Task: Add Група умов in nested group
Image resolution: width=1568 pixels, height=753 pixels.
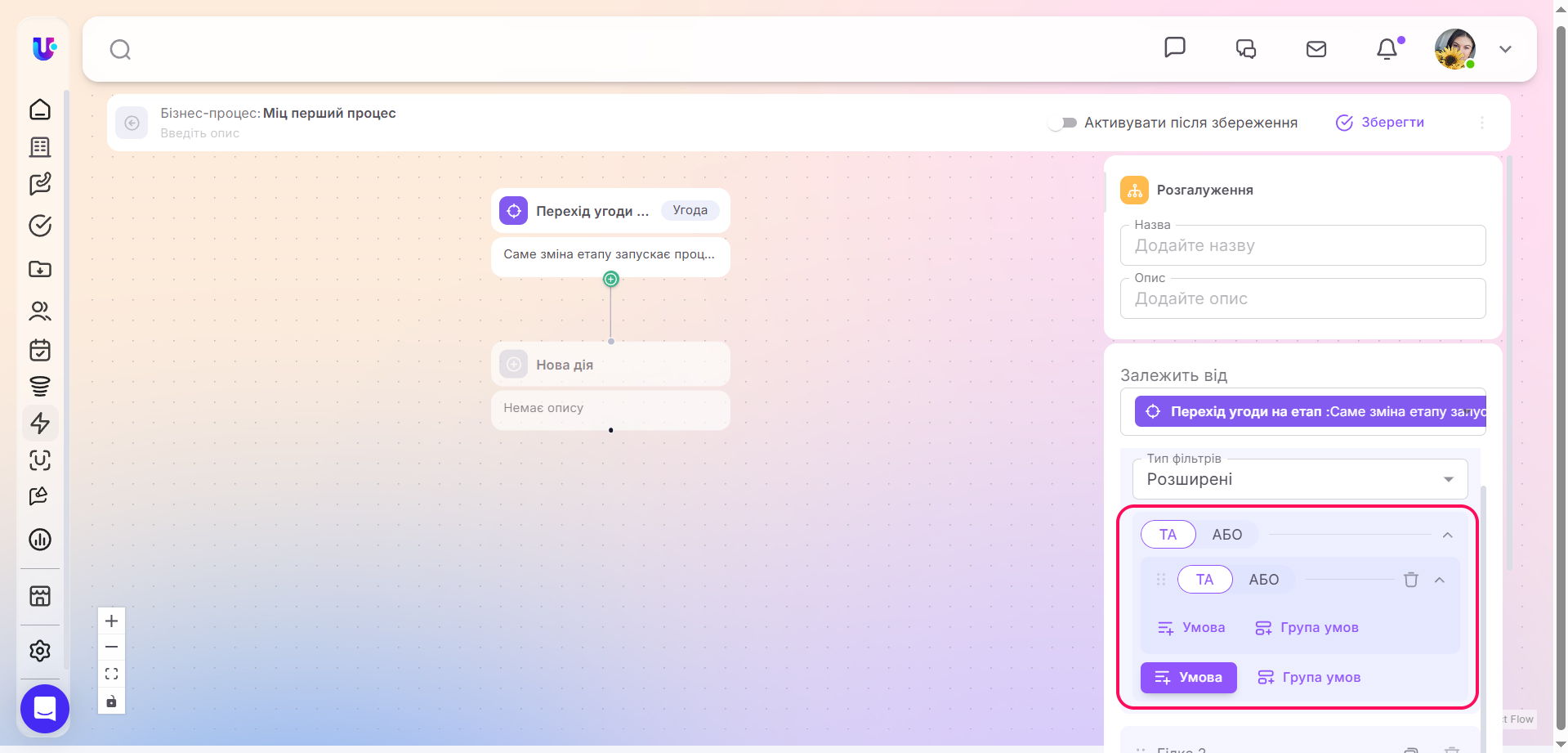Action: pyautogui.click(x=1307, y=628)
